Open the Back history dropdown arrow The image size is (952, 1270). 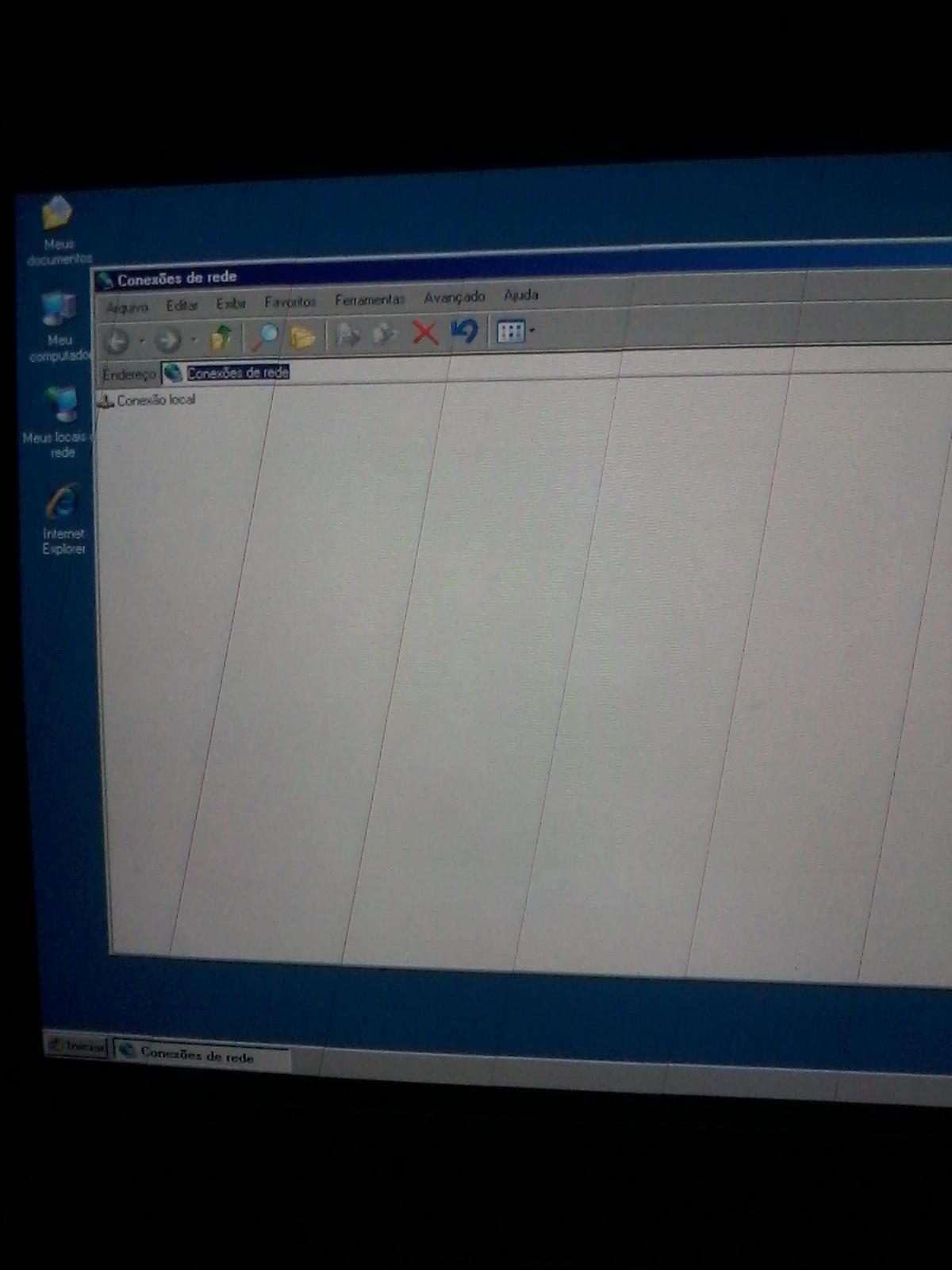coord(141,341)
